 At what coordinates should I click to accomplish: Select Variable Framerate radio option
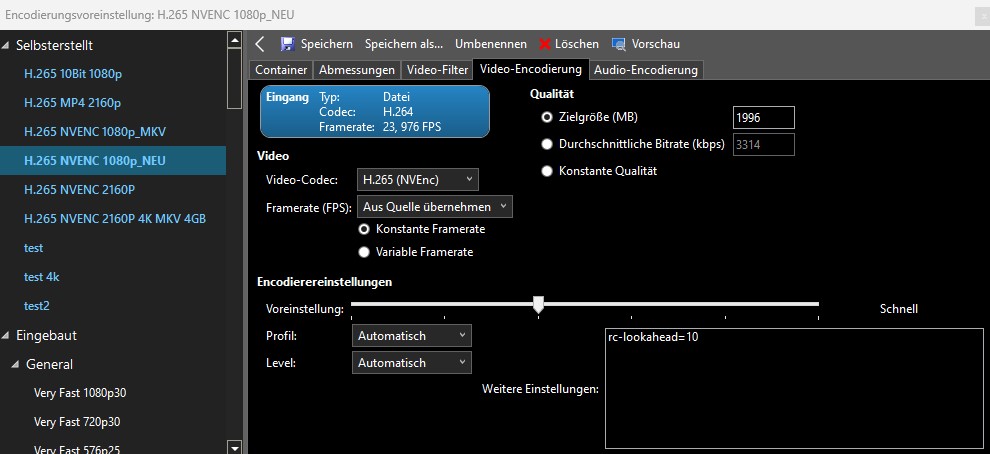[364, 252]
